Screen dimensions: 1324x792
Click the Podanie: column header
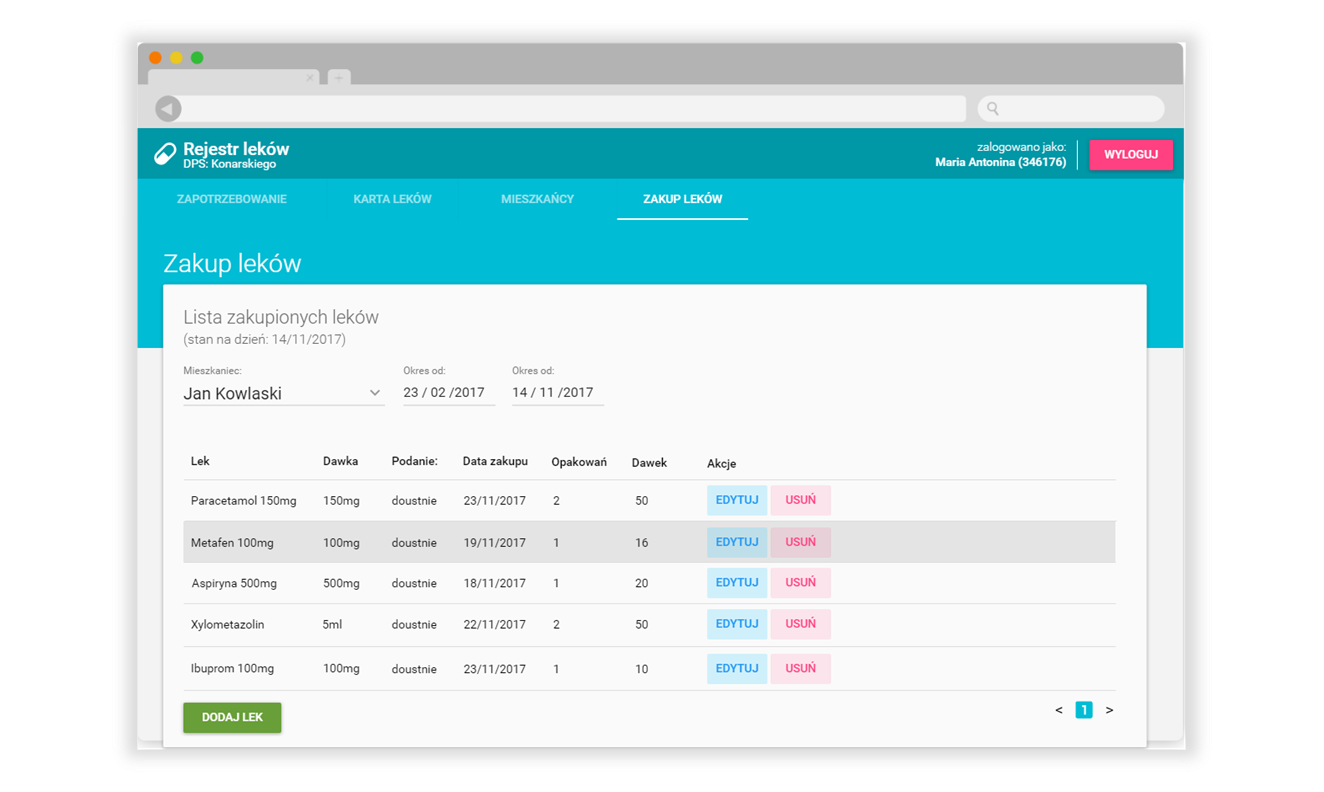click(x=415, y=461)
